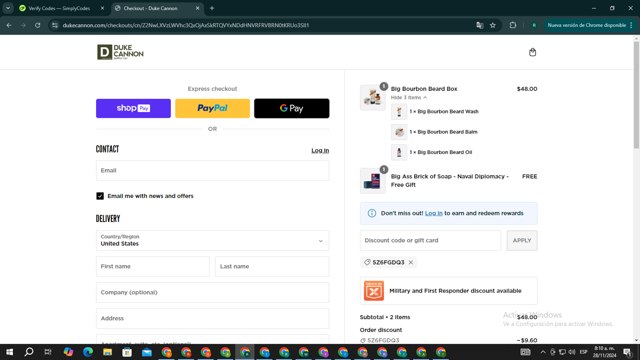640x360 pixels.
Task: Open File Explorer from the taskbar
Action: click(107, 352)
